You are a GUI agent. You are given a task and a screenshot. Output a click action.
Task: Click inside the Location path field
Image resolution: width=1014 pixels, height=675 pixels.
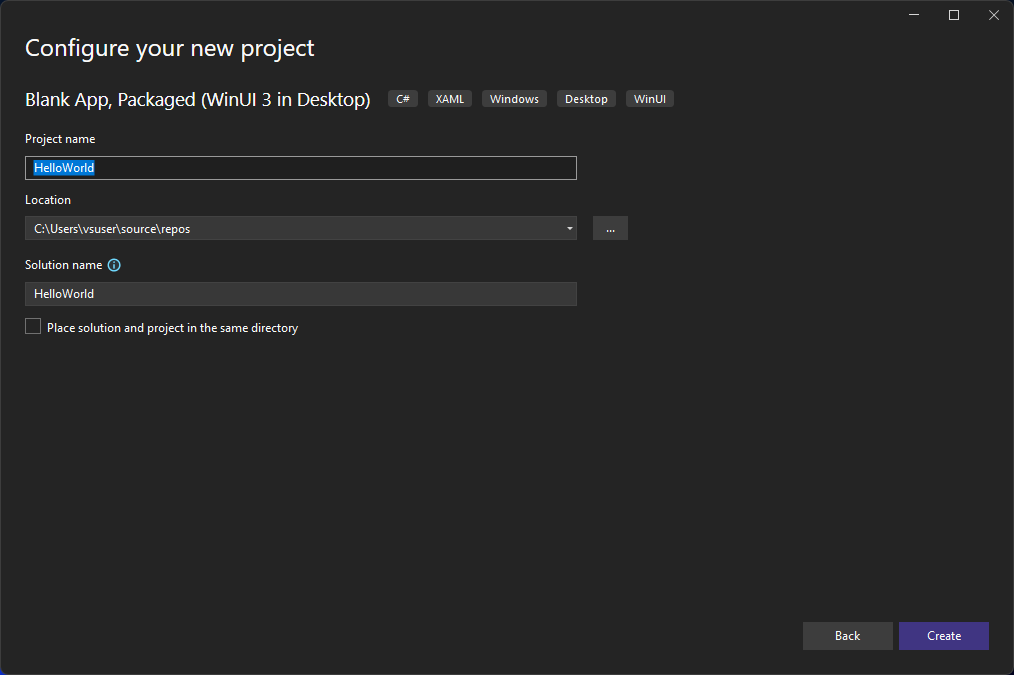click(290, 228)
